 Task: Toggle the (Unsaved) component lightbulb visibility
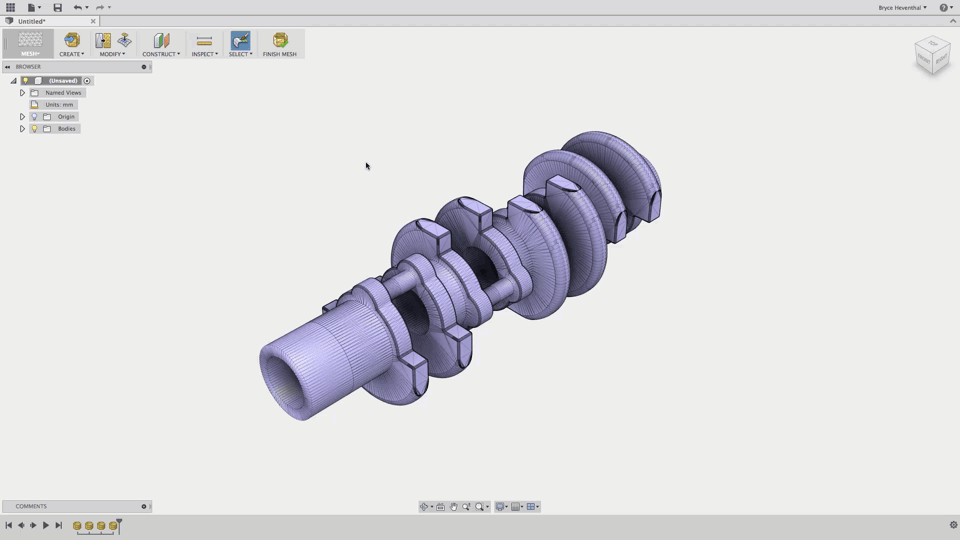coord(25,81)
